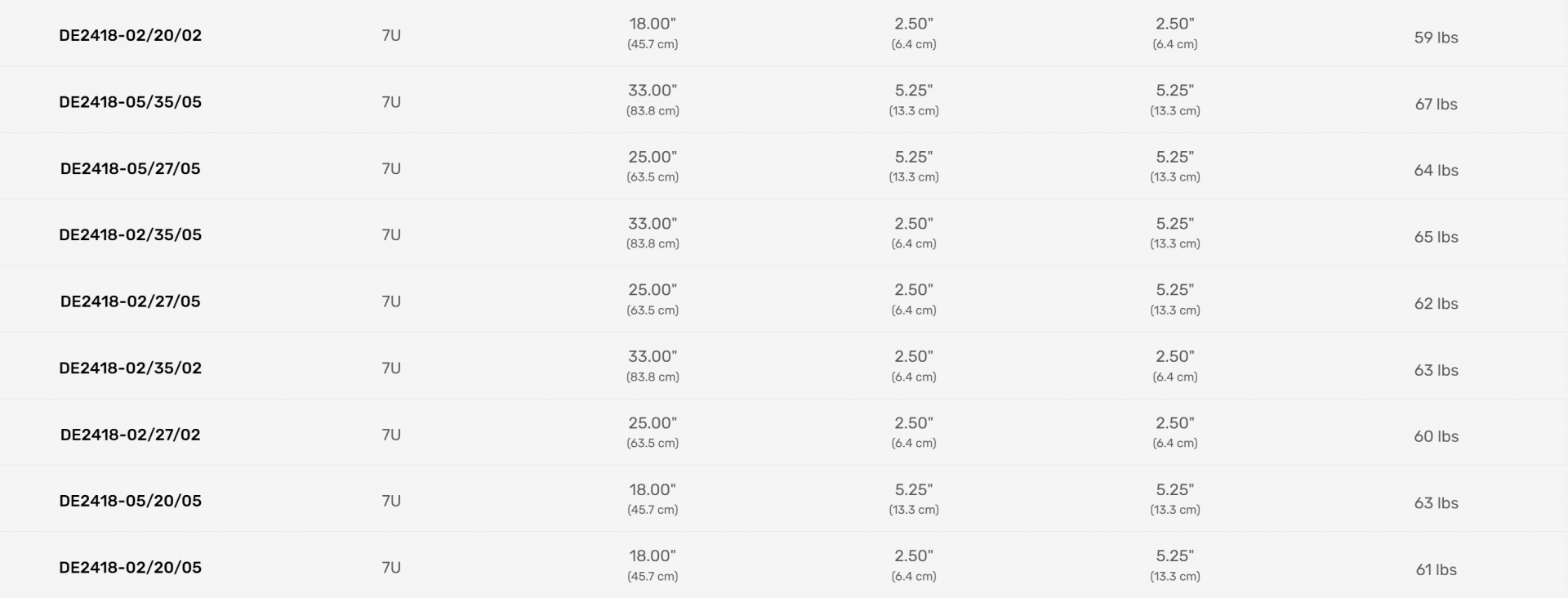The height and width of the screenshot is (598, 1568).
Task: Click 18.00" in the DE2418-05/20/05 row
Action: (x=653, y=490)
